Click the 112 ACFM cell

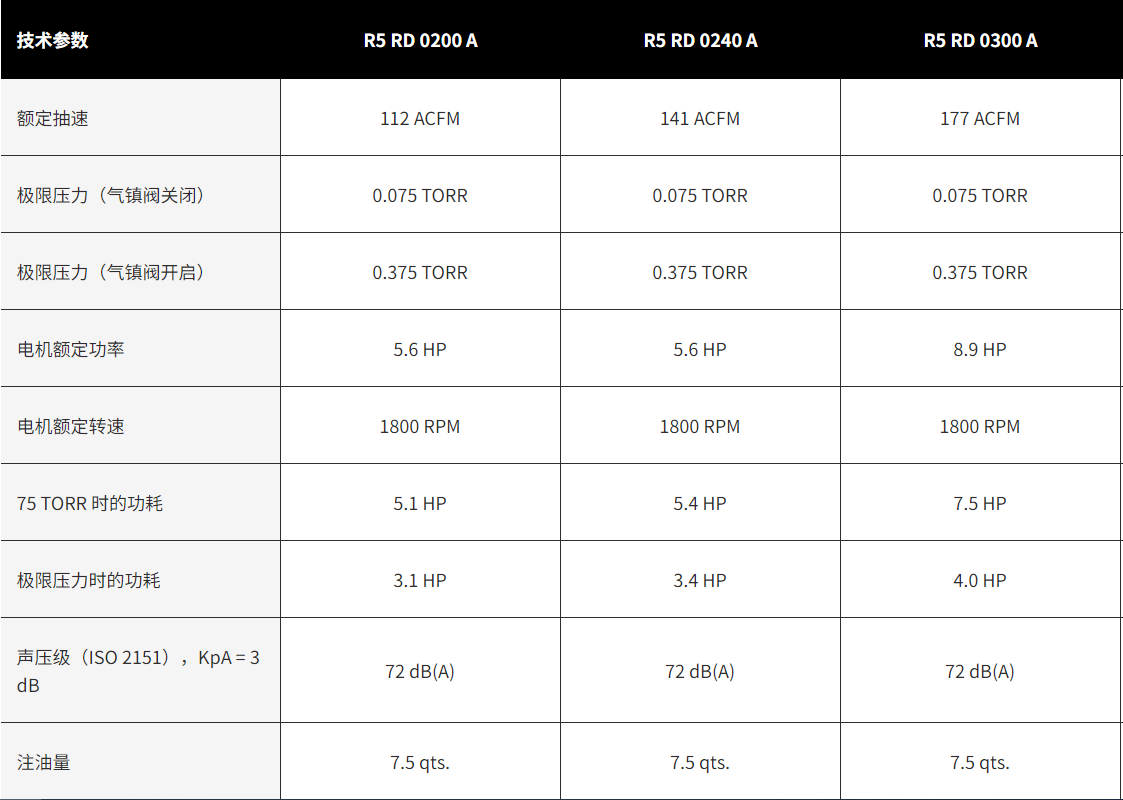point(420,118)
